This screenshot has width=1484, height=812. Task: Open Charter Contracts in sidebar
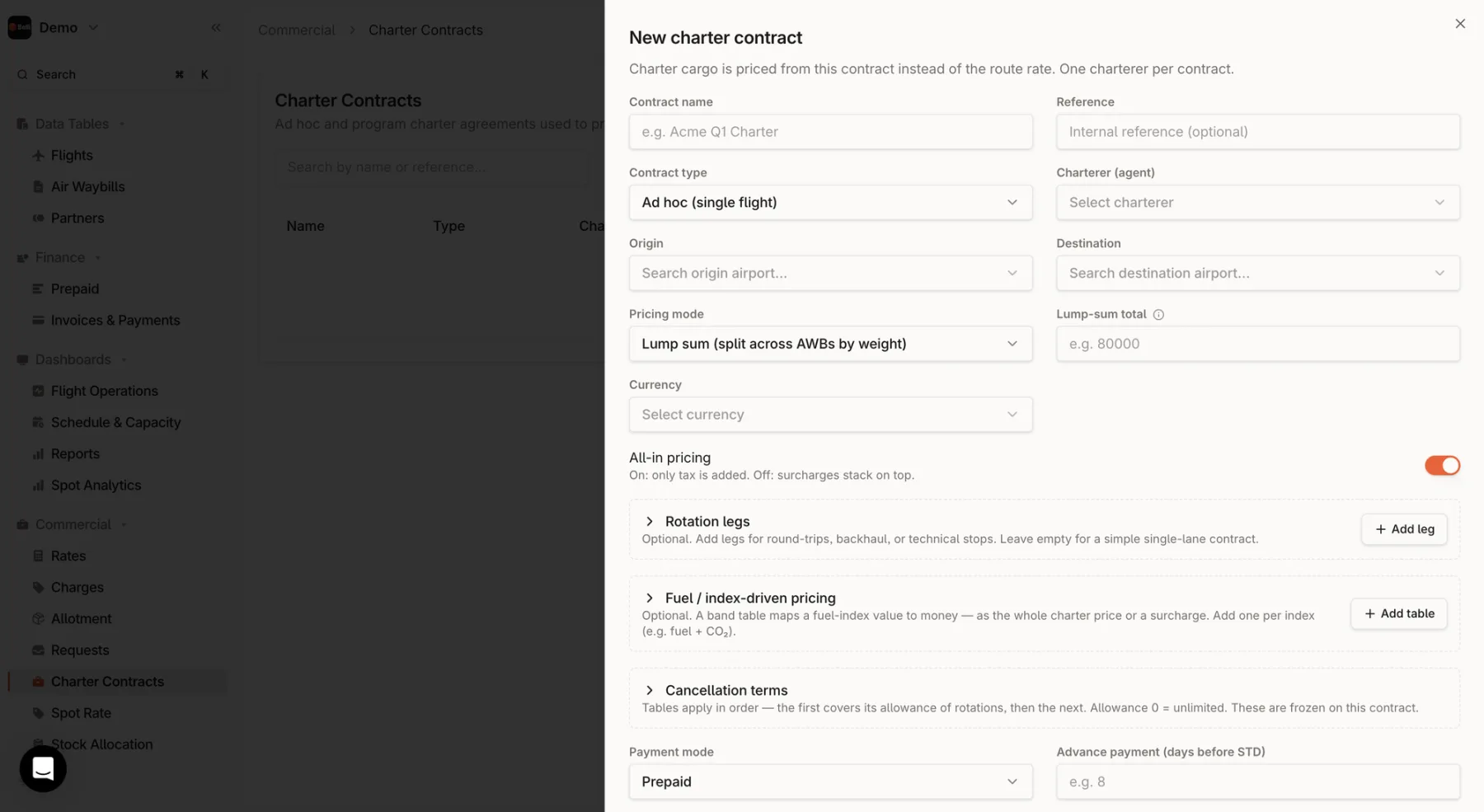coord(117,682)
